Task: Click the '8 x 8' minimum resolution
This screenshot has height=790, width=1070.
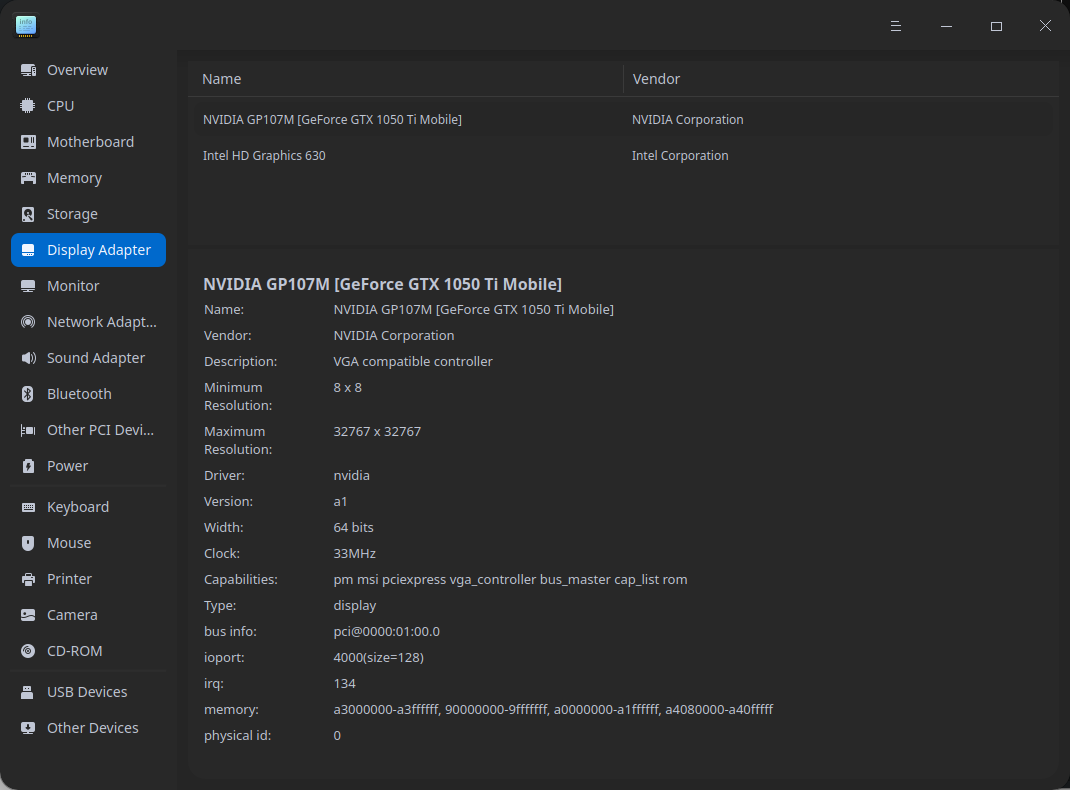Action: (x=347, y=387)
